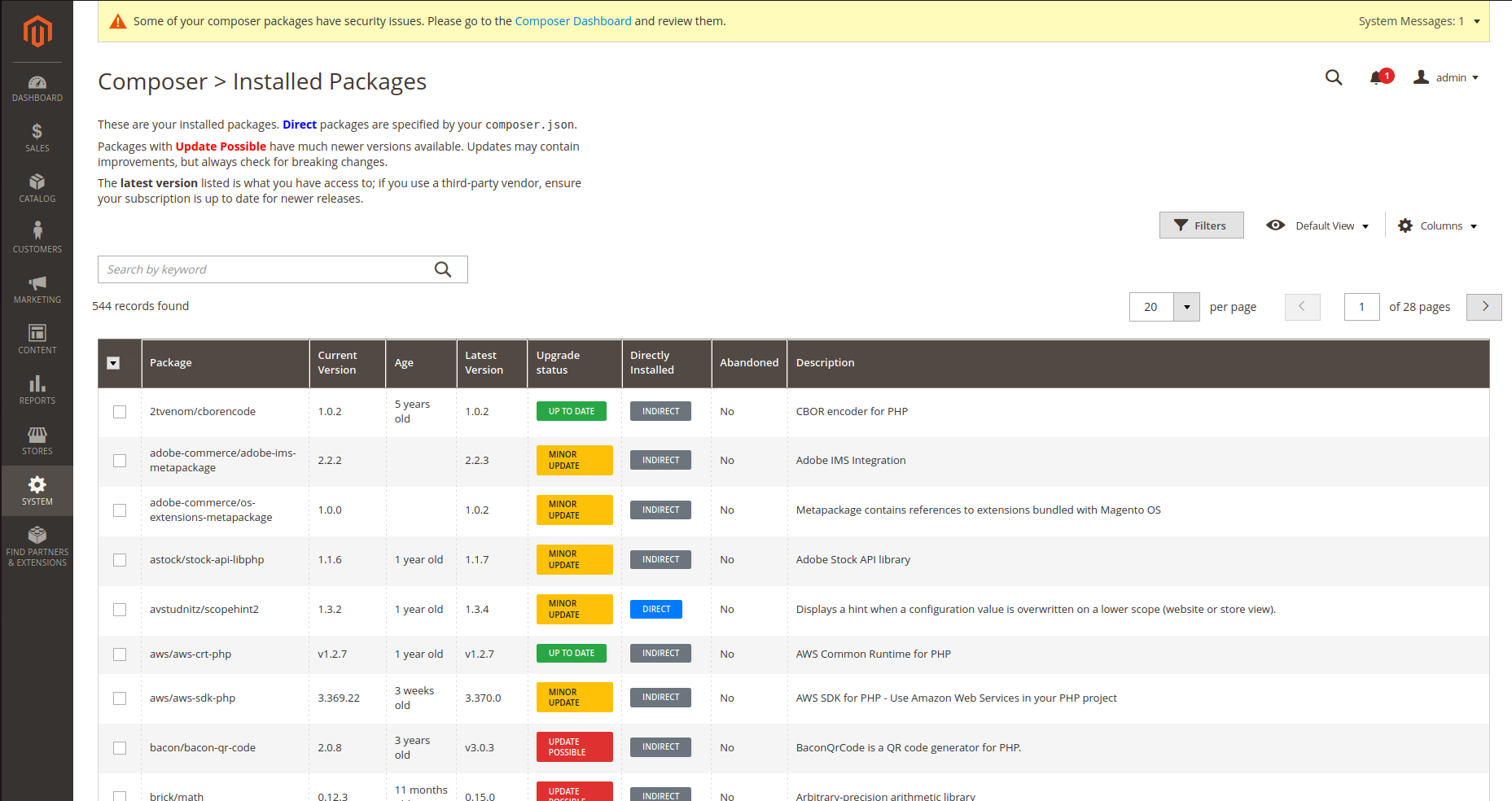Click the Magento logo icon
The image size is (1512, 801).
click(x=37, y=32)
